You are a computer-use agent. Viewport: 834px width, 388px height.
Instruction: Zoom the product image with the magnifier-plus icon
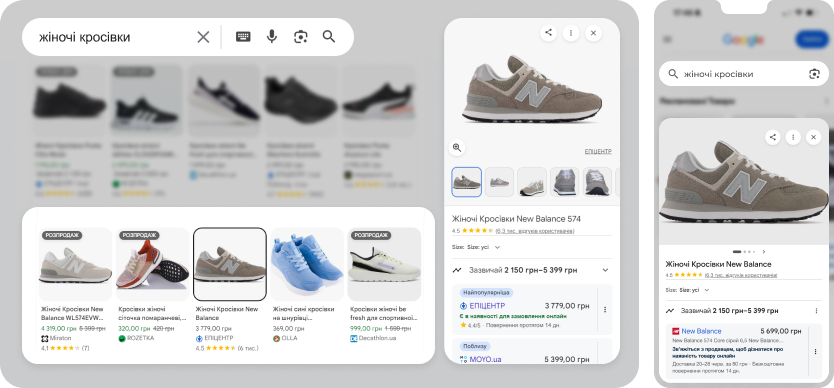pos(457,147)
